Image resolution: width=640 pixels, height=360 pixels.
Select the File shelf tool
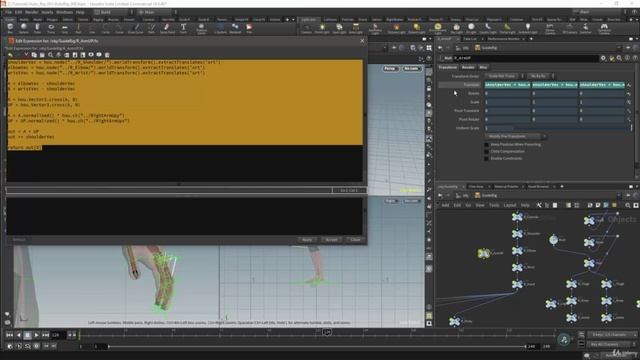coord(249,28)
